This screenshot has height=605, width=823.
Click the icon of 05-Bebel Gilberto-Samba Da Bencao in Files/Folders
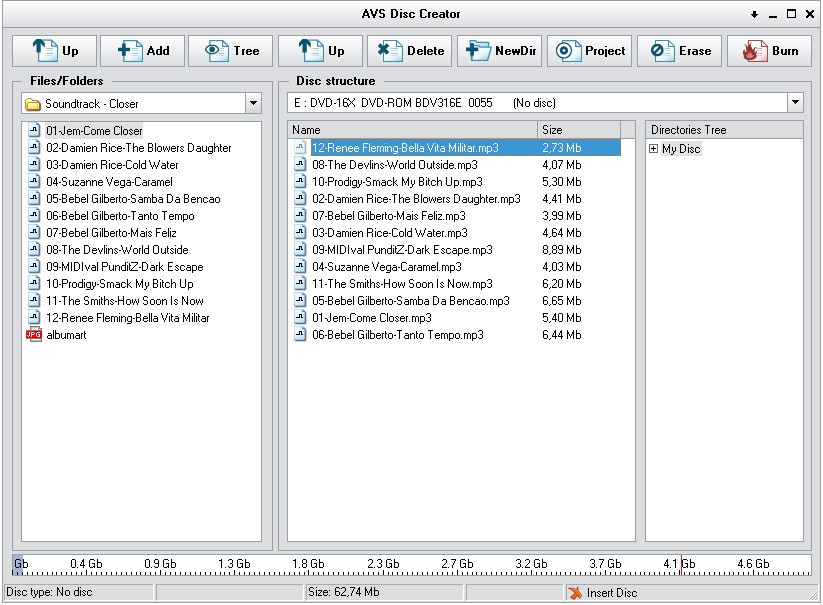34,198
